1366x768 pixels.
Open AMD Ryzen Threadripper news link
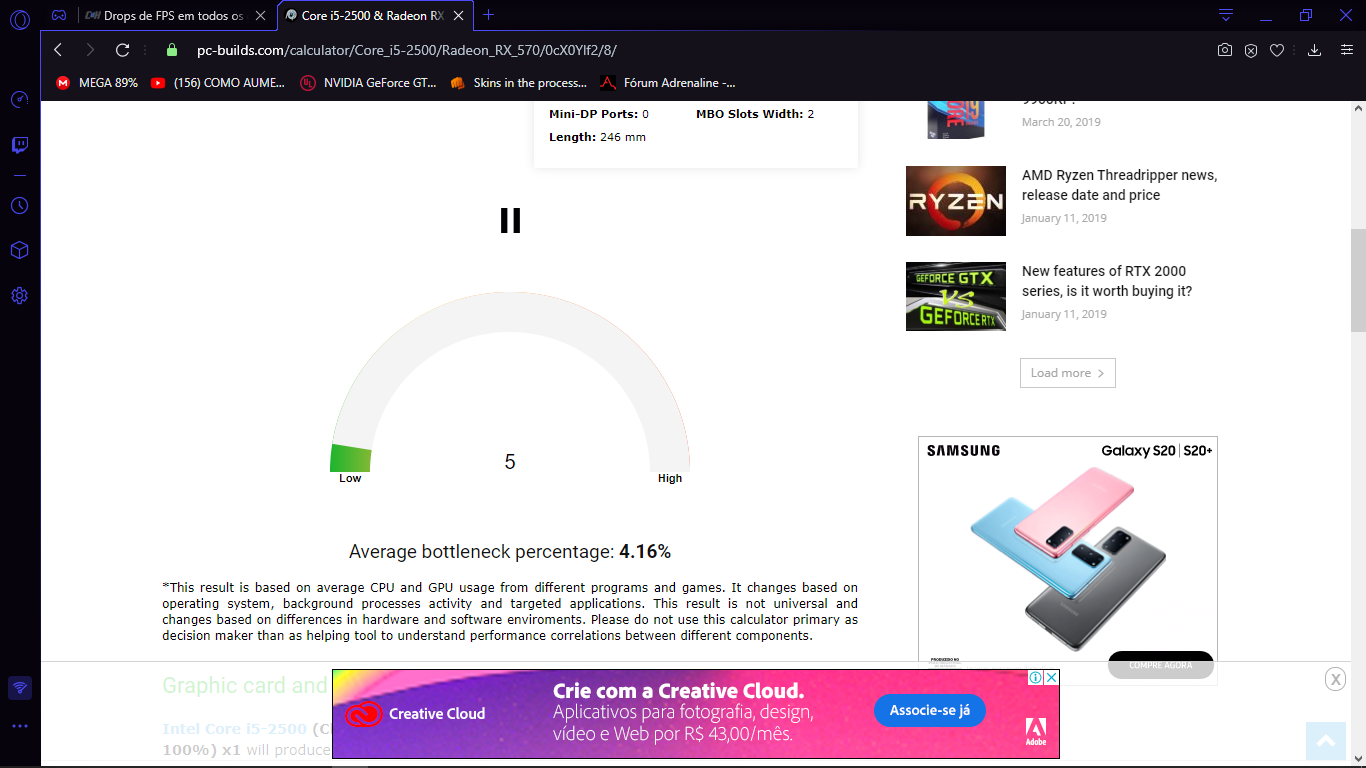tap(1119, 185)
